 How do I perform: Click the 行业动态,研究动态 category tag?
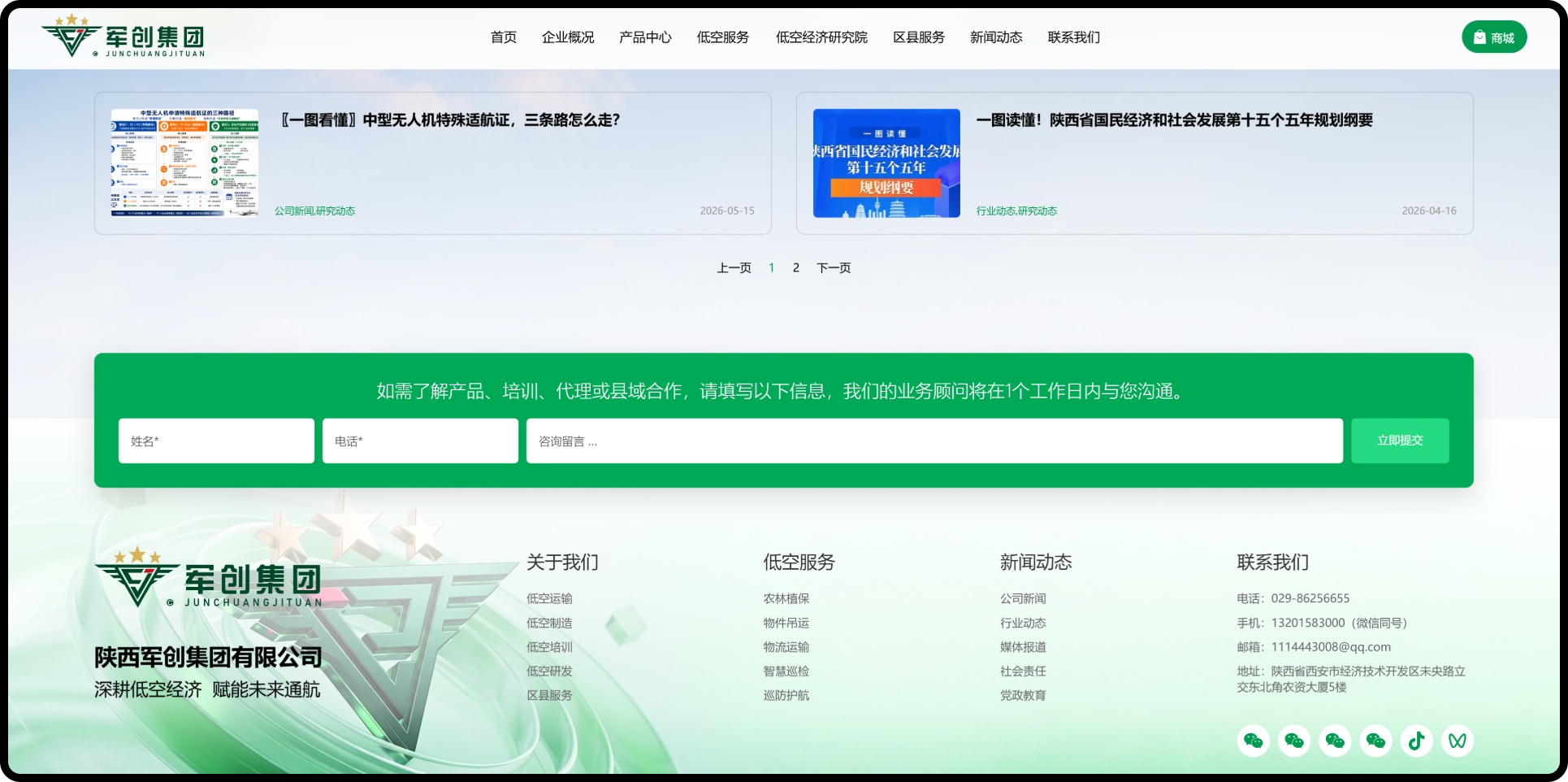point(1016,211)
